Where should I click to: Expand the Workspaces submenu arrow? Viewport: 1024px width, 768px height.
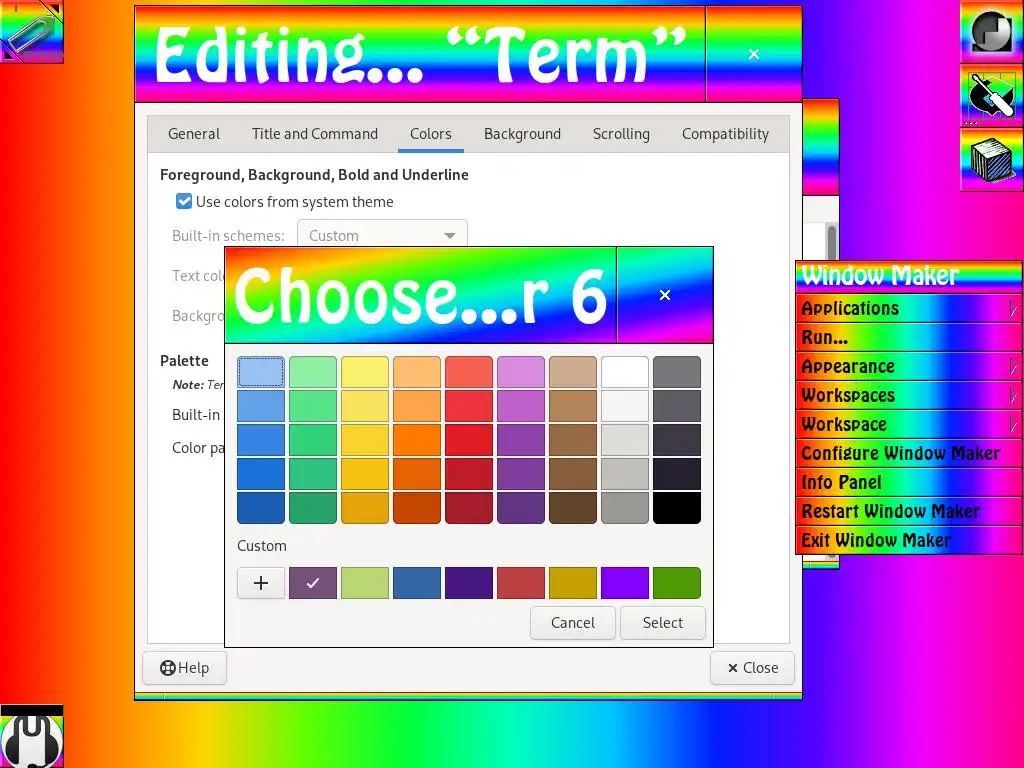pyautogui.click(x=1013, y=395)
